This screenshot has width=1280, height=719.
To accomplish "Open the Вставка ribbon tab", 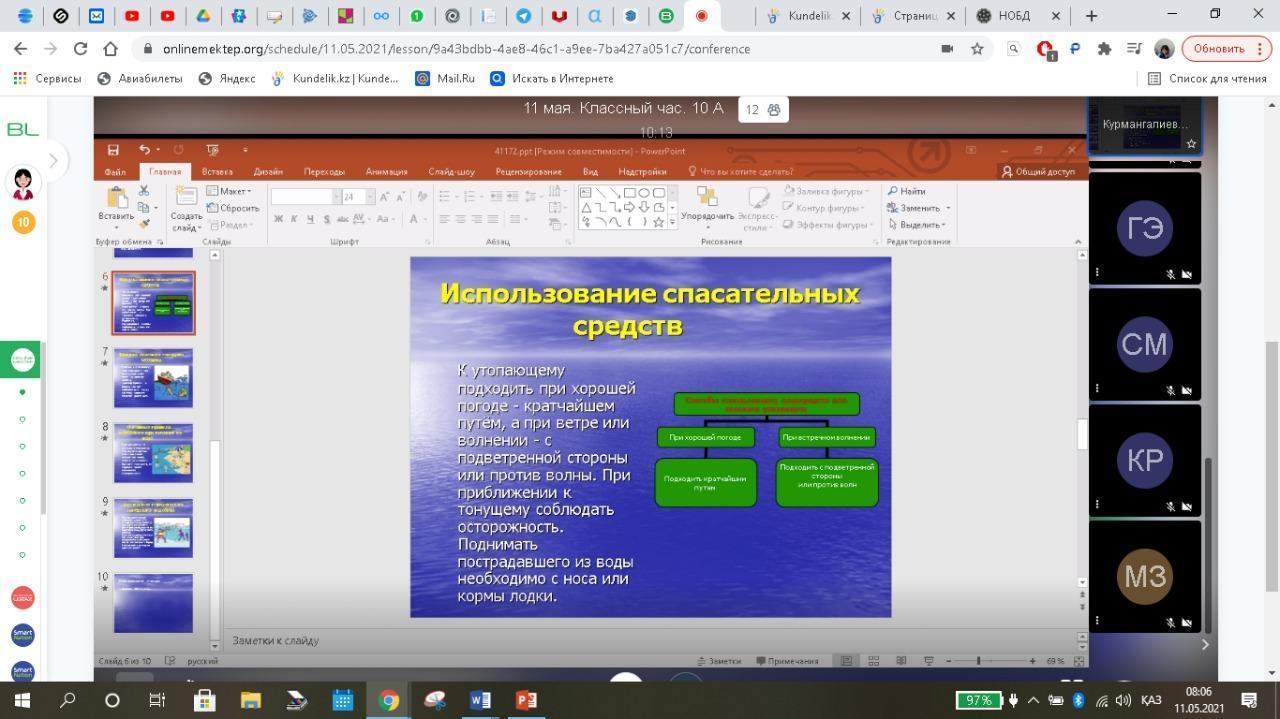I will click(217, 171).
